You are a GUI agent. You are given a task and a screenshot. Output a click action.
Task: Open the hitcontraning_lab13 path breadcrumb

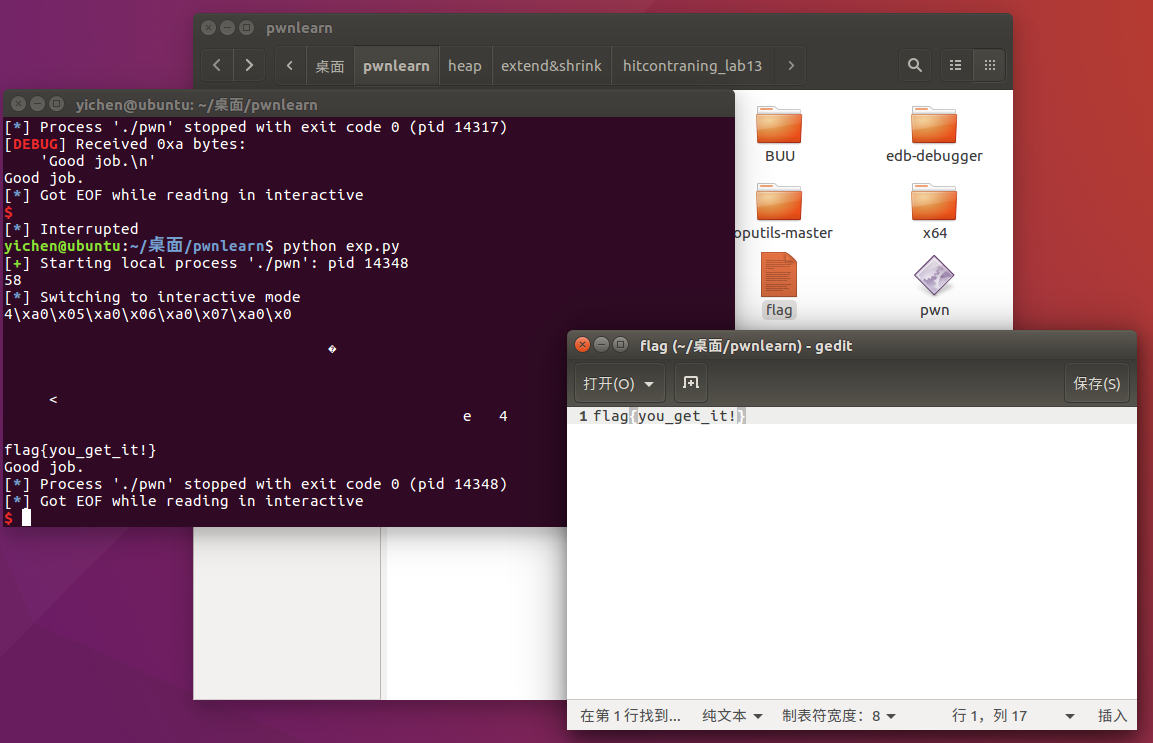coord(692,66)
